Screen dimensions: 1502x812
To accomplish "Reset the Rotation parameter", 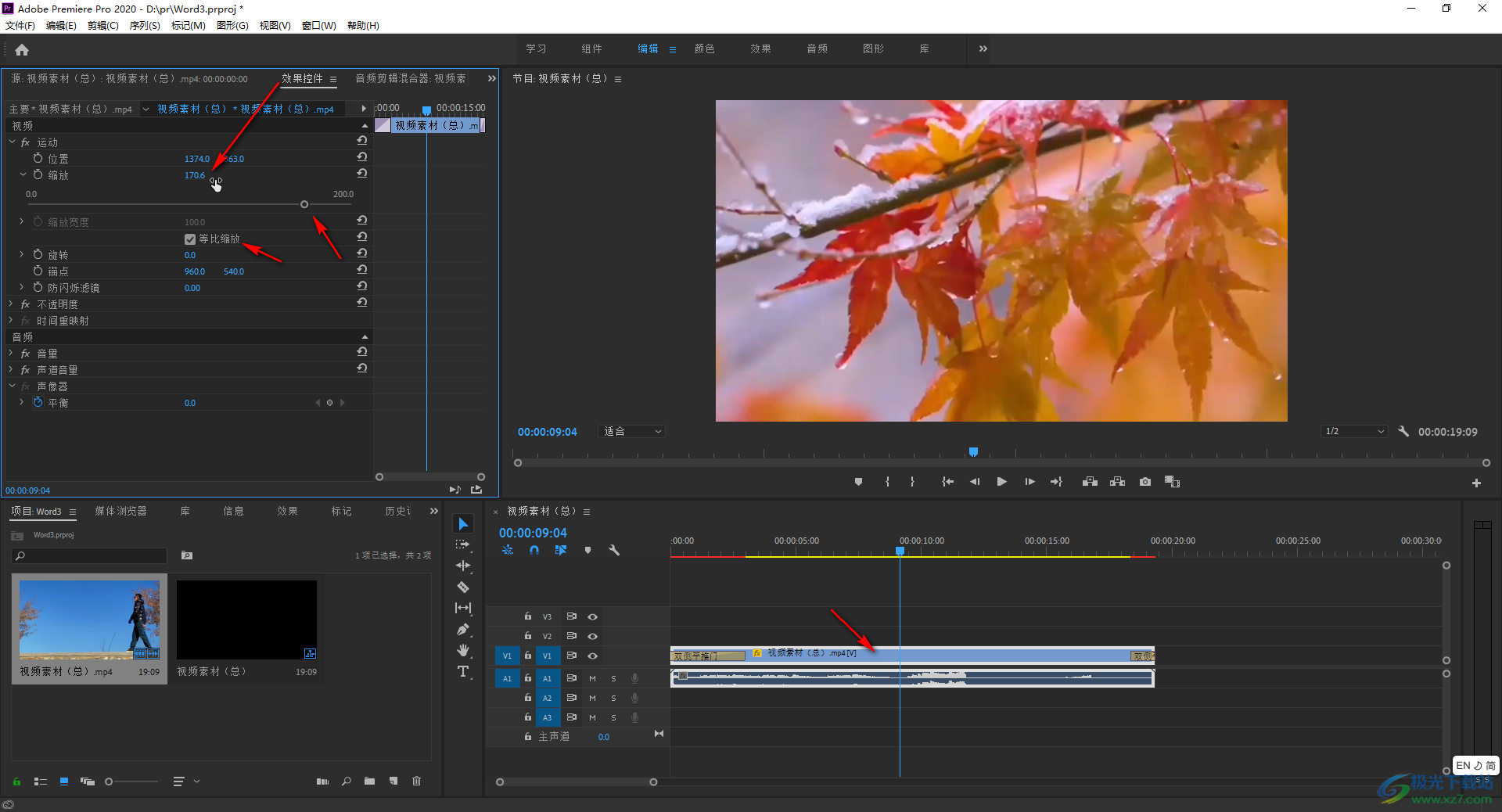I will coord(362,253).
